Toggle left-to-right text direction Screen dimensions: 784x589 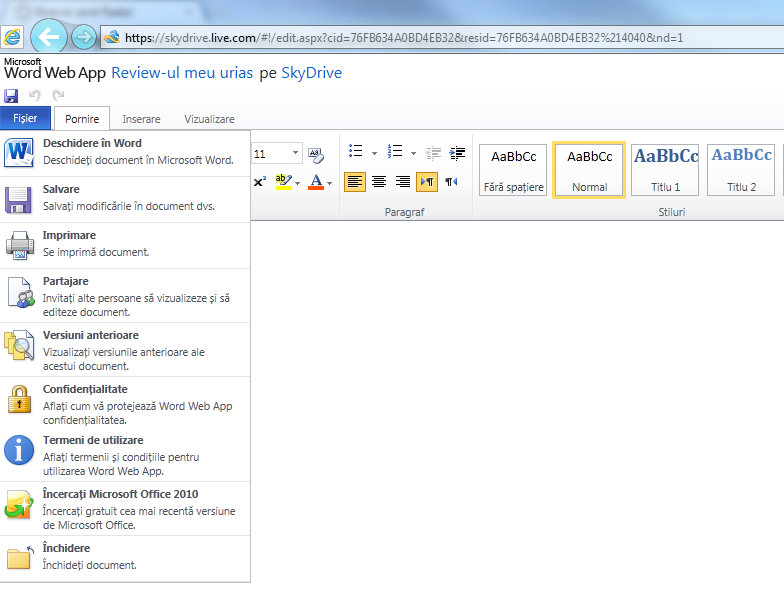(427, 182)
